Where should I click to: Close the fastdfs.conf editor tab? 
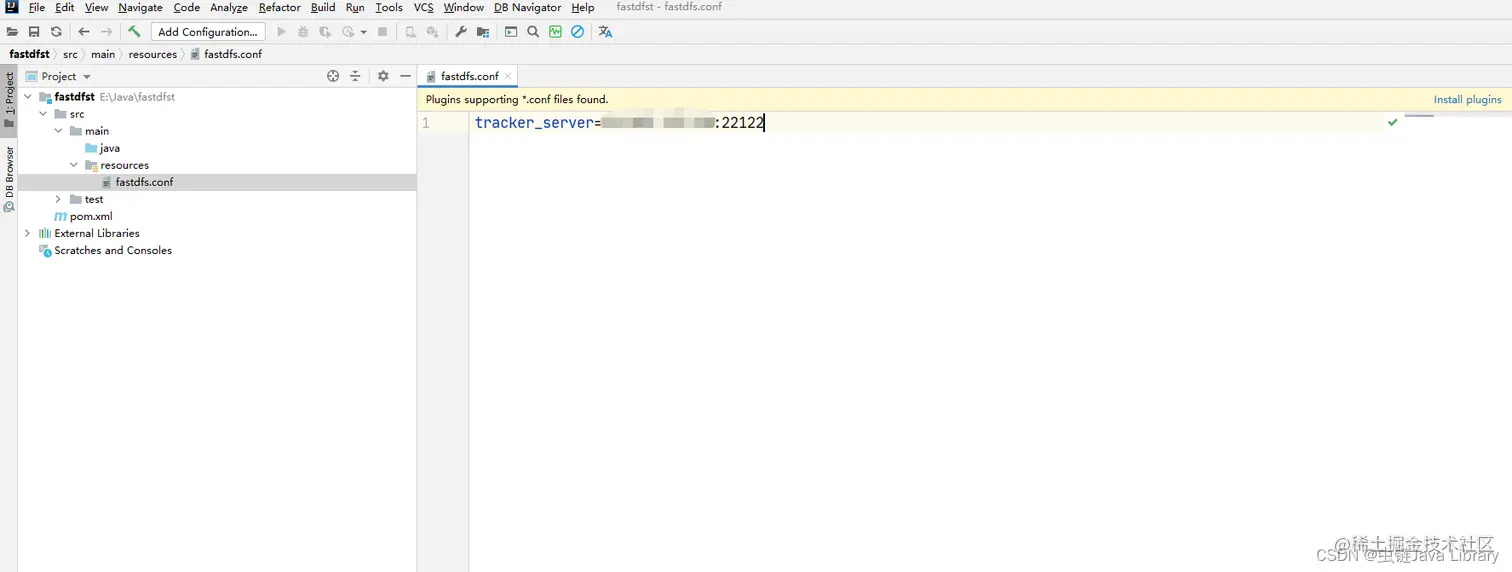coord(508,76)
